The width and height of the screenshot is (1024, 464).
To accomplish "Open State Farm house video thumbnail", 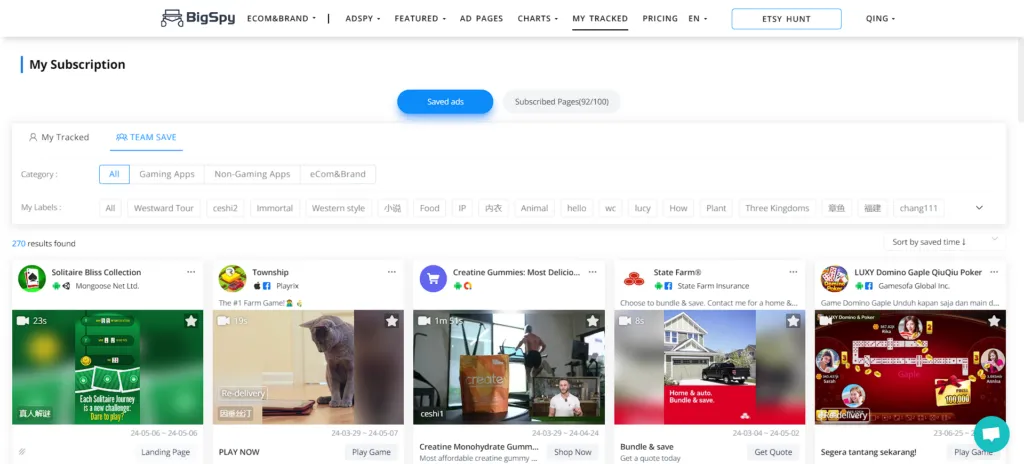I will pyautogui.click(x=710, y=367).
